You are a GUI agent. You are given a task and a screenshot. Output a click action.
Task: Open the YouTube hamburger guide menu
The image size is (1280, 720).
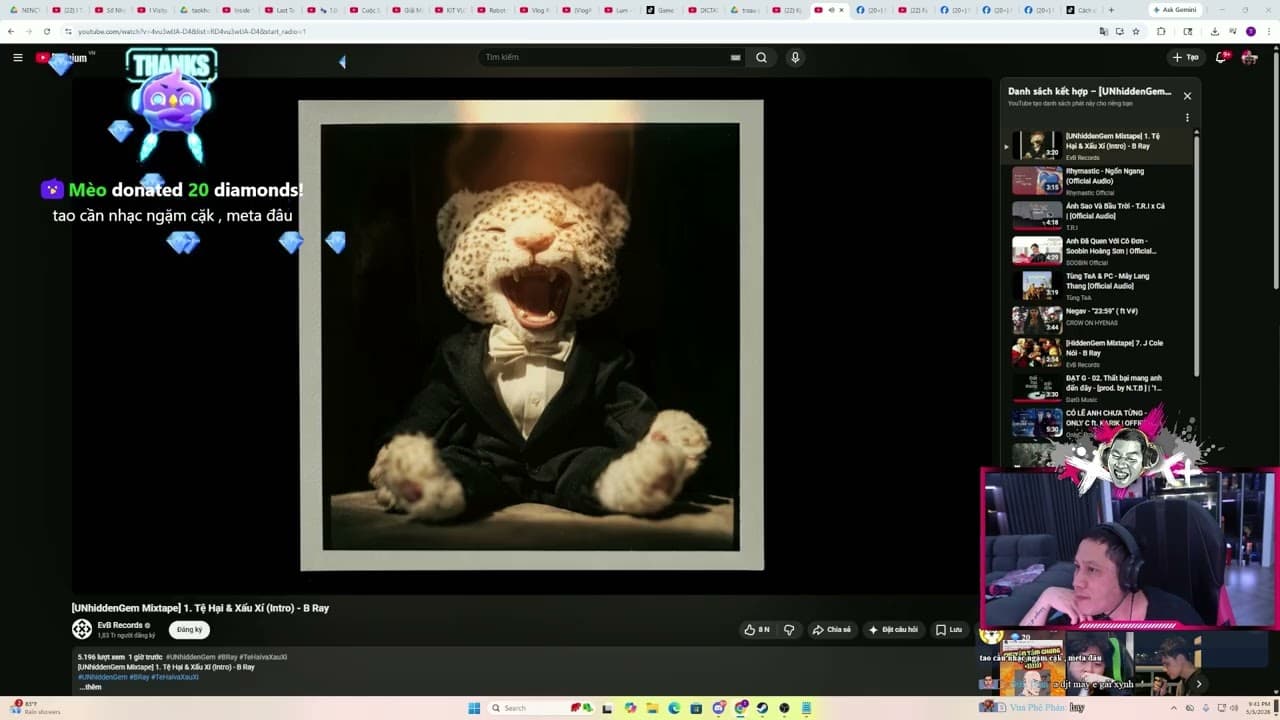(x=17, y=57)
